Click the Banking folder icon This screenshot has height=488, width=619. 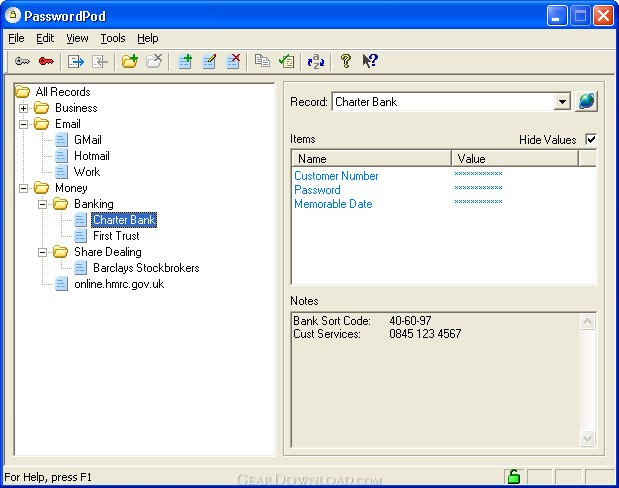point(60,204)
